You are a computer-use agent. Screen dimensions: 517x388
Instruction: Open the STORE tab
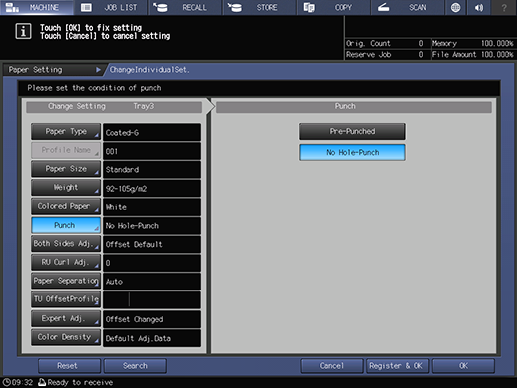point(259,7)
